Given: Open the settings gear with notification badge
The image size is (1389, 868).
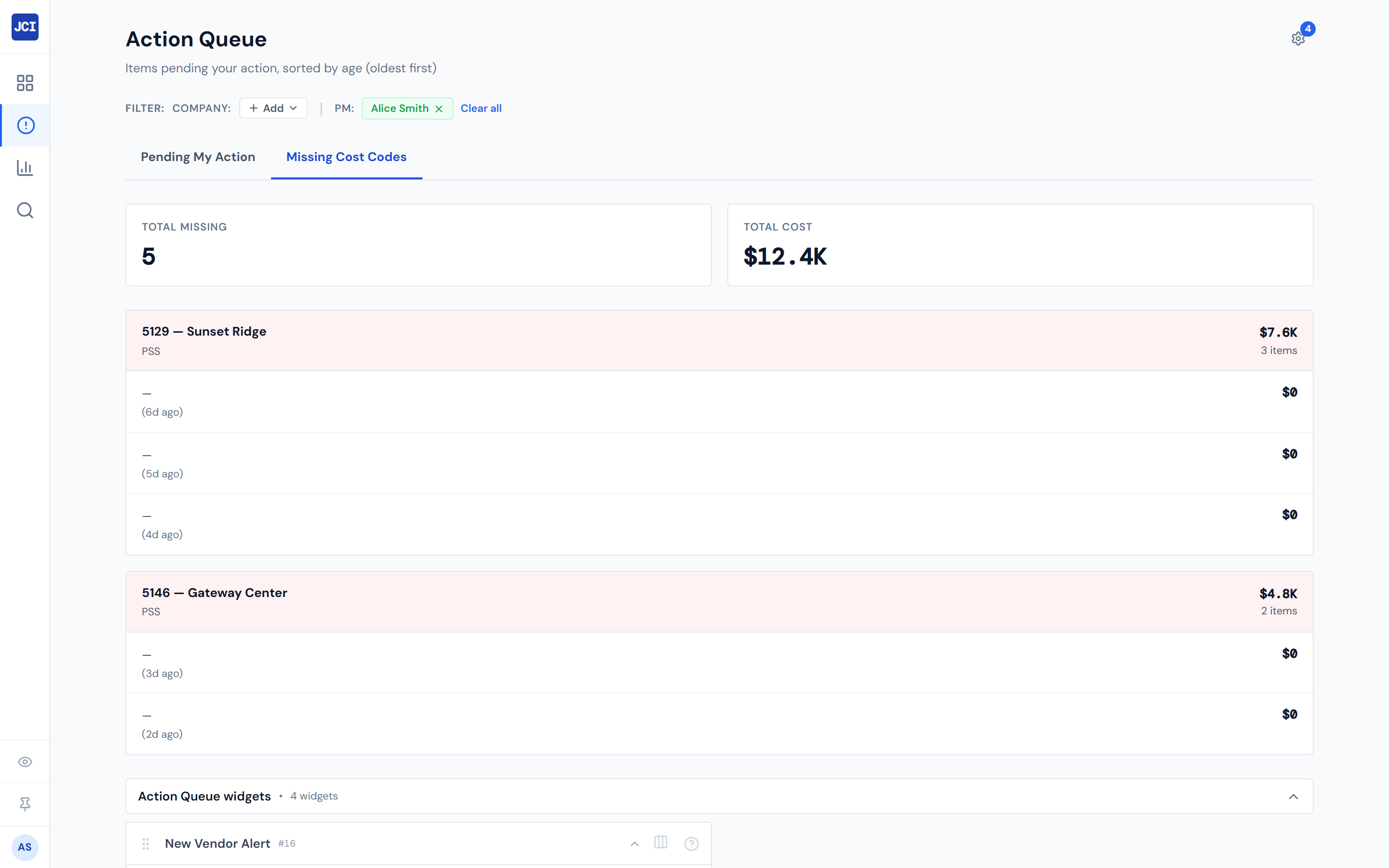Looking at the screenshot, I should tap(1298, 39).
